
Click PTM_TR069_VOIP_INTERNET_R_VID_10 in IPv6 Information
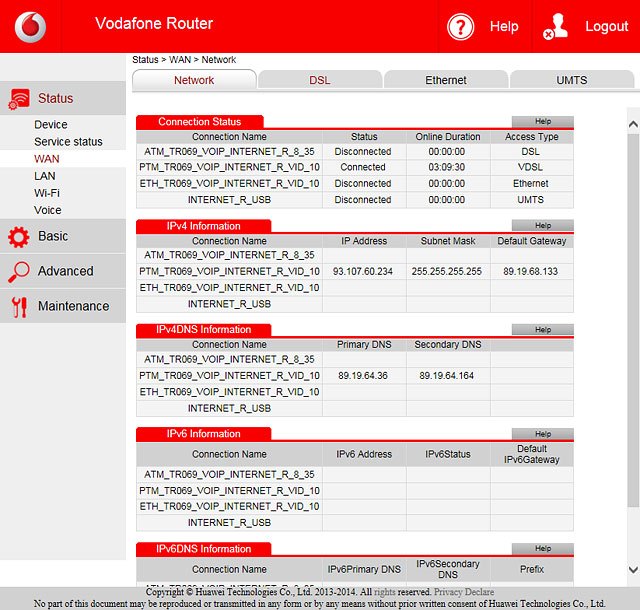[229, 491]
